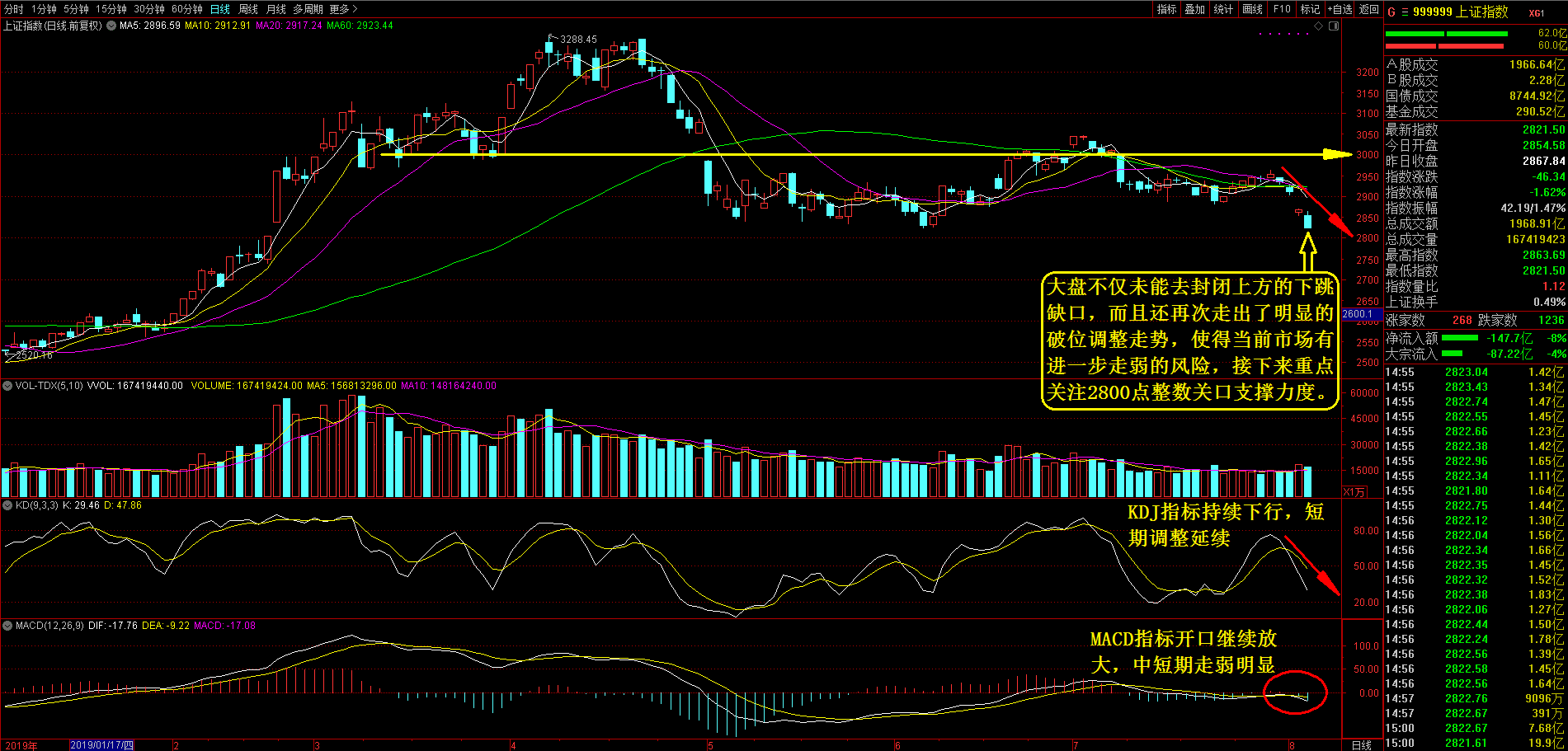Image resolution: width=1568 pixels, height=751 pixels.
Task: Select the 30分钟 period tab
Action: 148,9
